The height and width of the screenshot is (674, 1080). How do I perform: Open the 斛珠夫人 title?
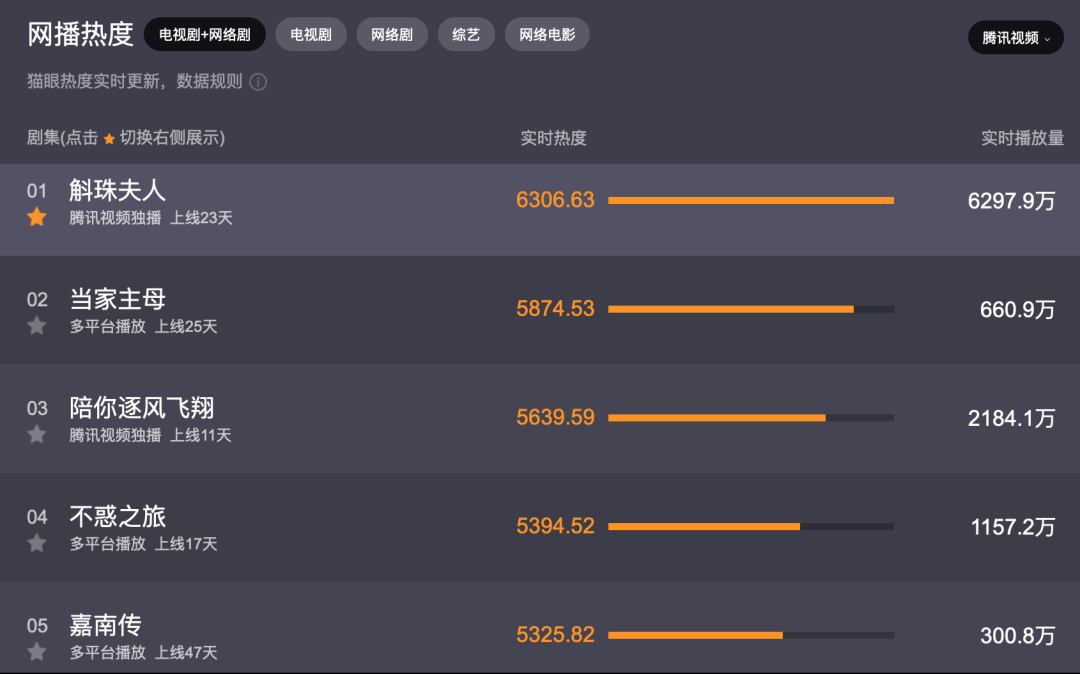tap(117, 190)
